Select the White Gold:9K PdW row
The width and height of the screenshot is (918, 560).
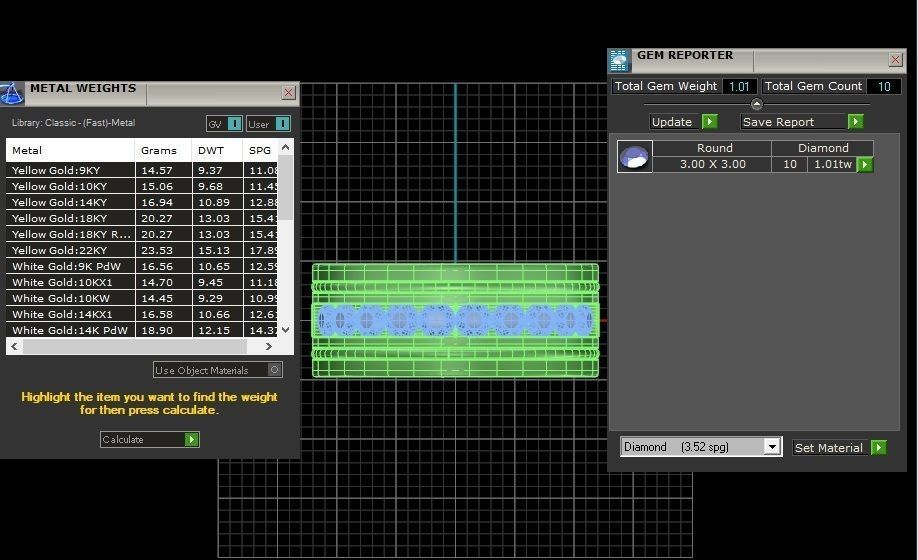point(142,266)
